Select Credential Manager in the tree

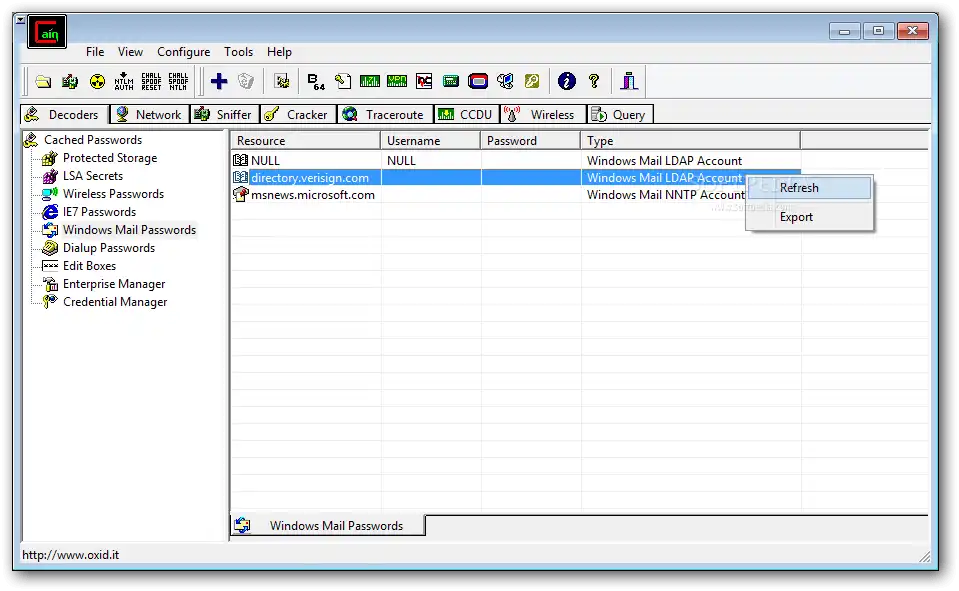115,302
